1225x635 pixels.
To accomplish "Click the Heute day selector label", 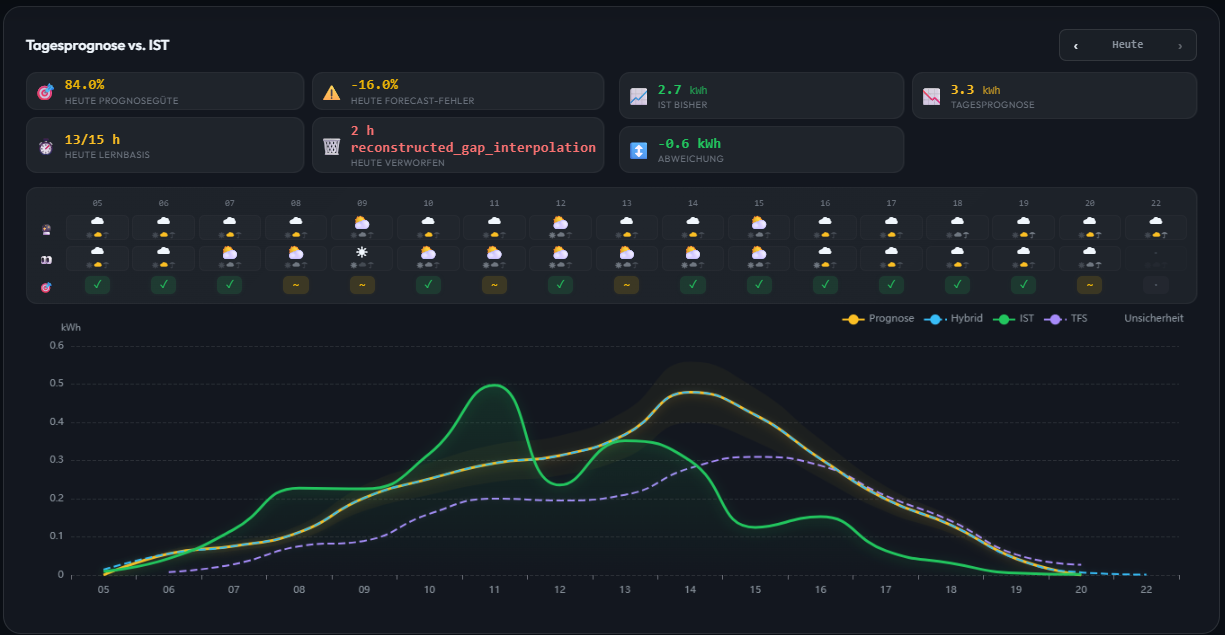I will click(x=1127, y=45).
